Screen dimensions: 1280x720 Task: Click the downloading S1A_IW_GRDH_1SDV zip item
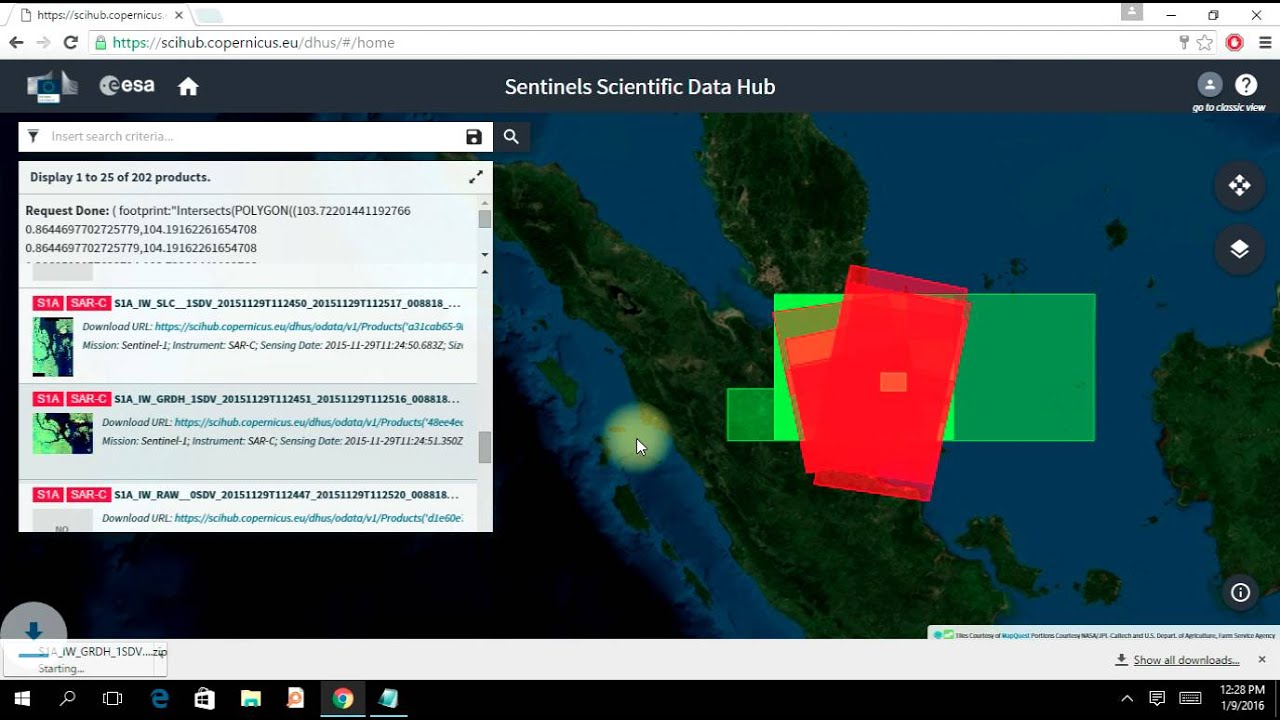(83, 660)
